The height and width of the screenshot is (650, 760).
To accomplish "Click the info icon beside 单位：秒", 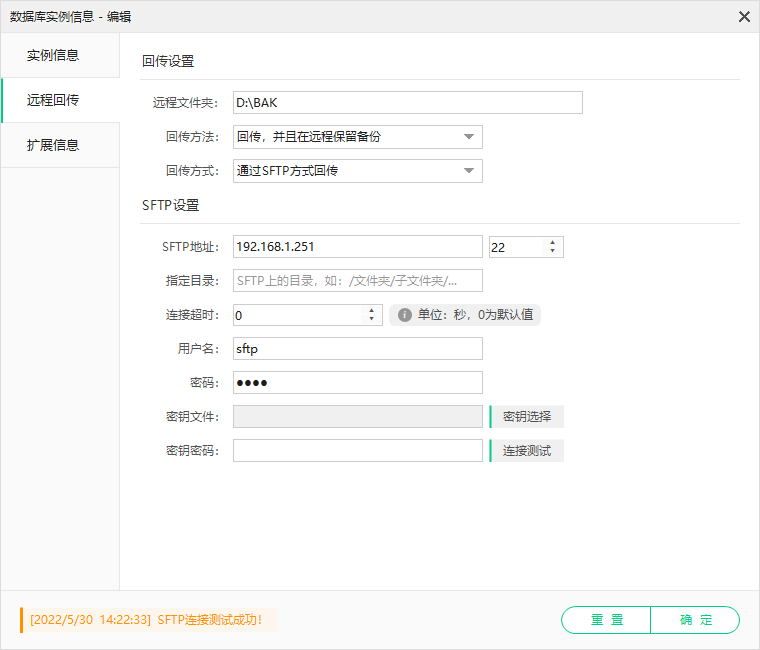I will coord(405,315).
